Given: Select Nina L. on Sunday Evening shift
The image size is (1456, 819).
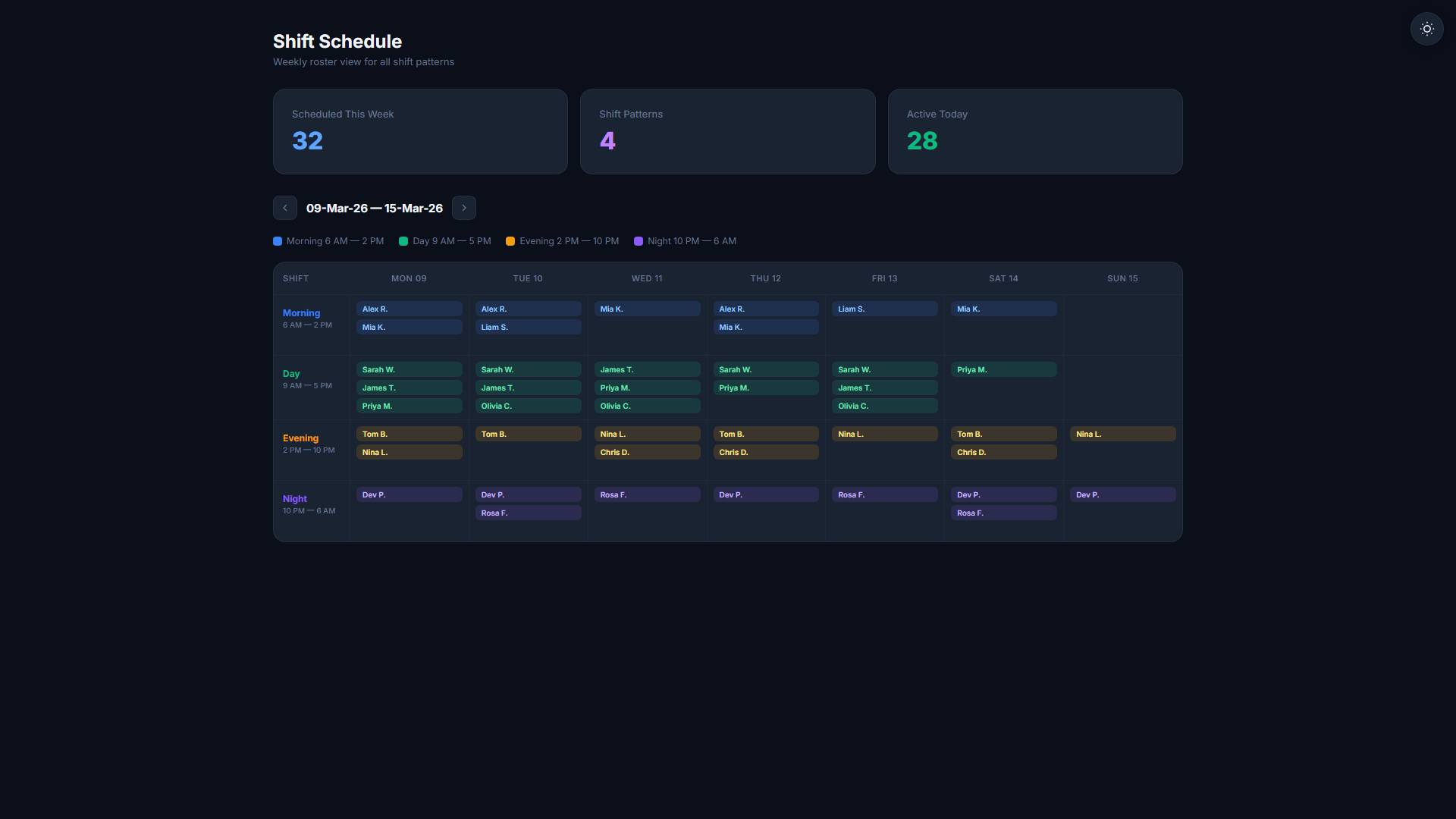Looking at the screenshot, I should coord(1123,434).
